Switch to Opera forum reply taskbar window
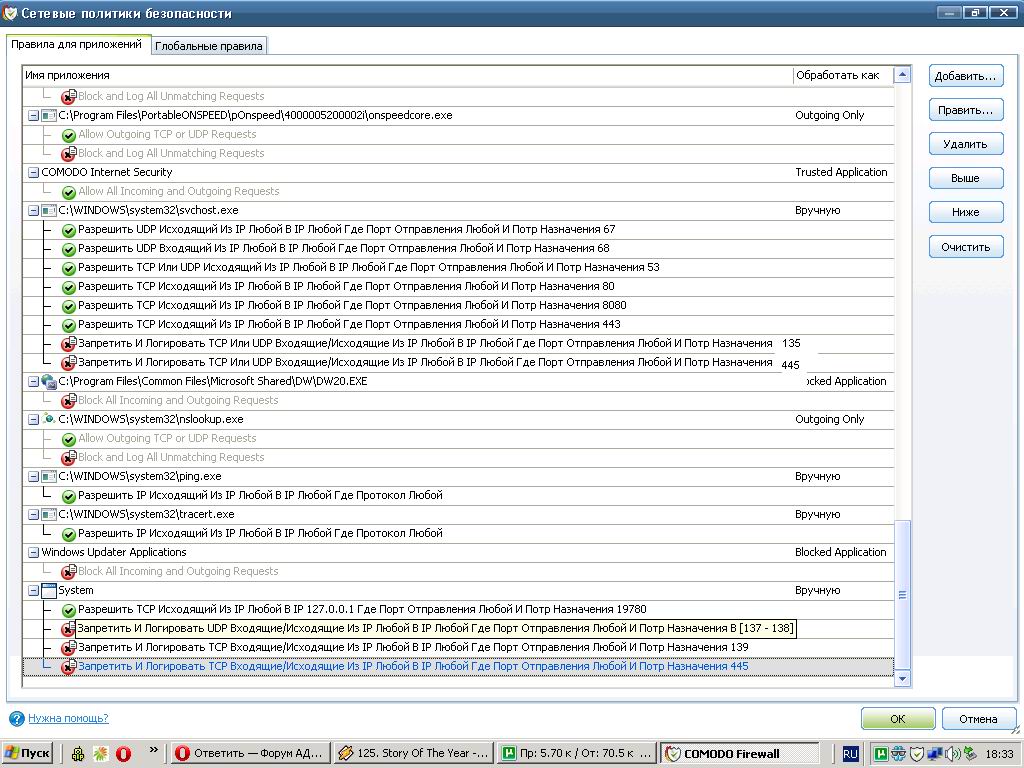 [249, 753]
